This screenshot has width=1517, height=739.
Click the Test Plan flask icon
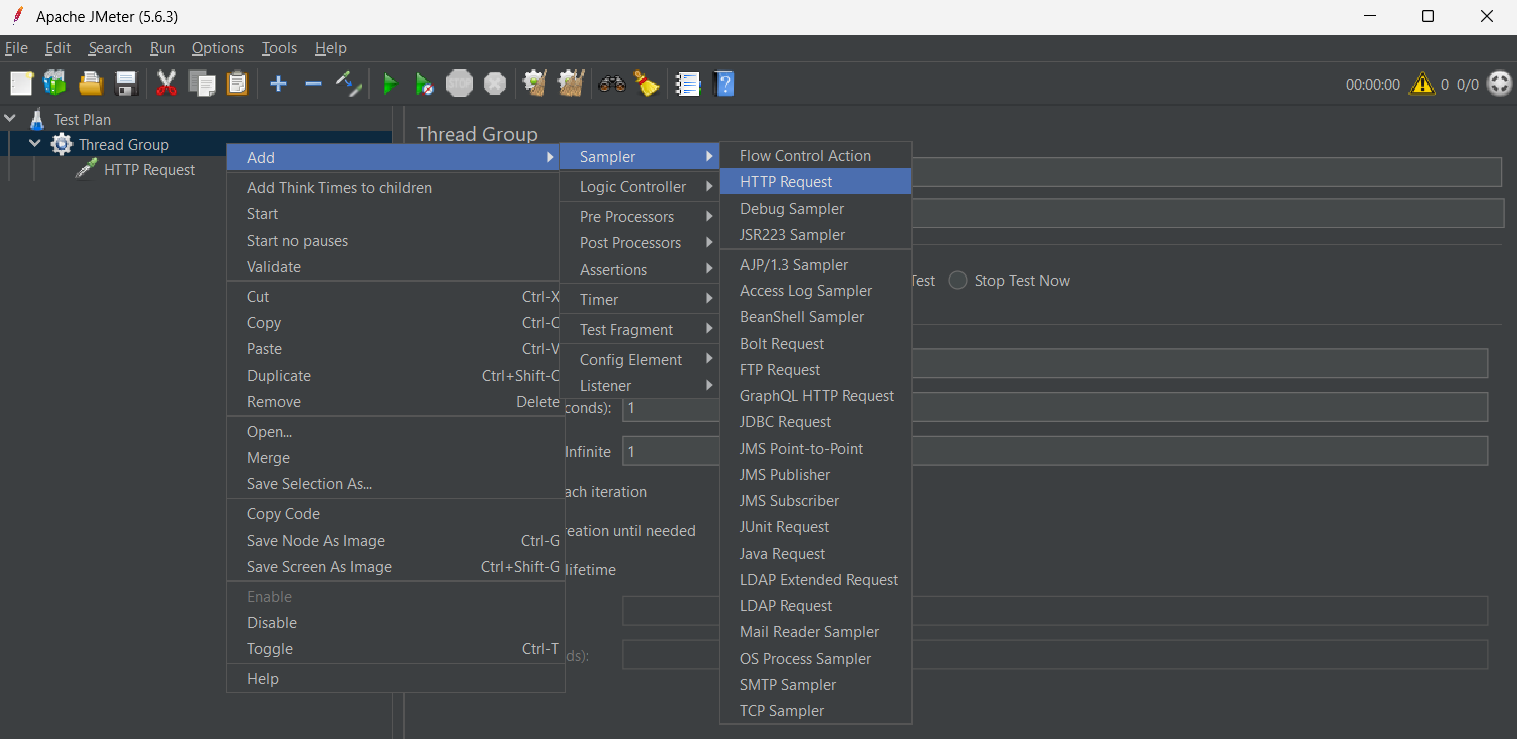pyautogui.click(x=37, y=119)
